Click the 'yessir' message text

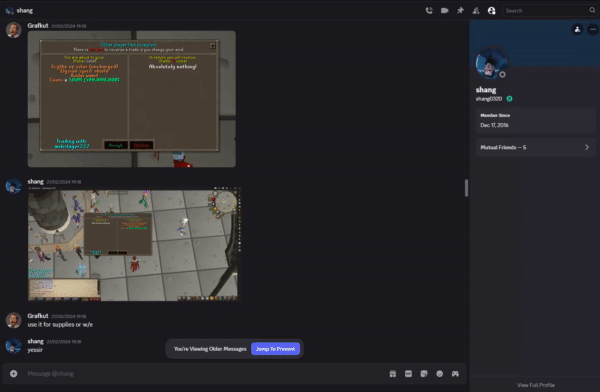tap(35, 350)
